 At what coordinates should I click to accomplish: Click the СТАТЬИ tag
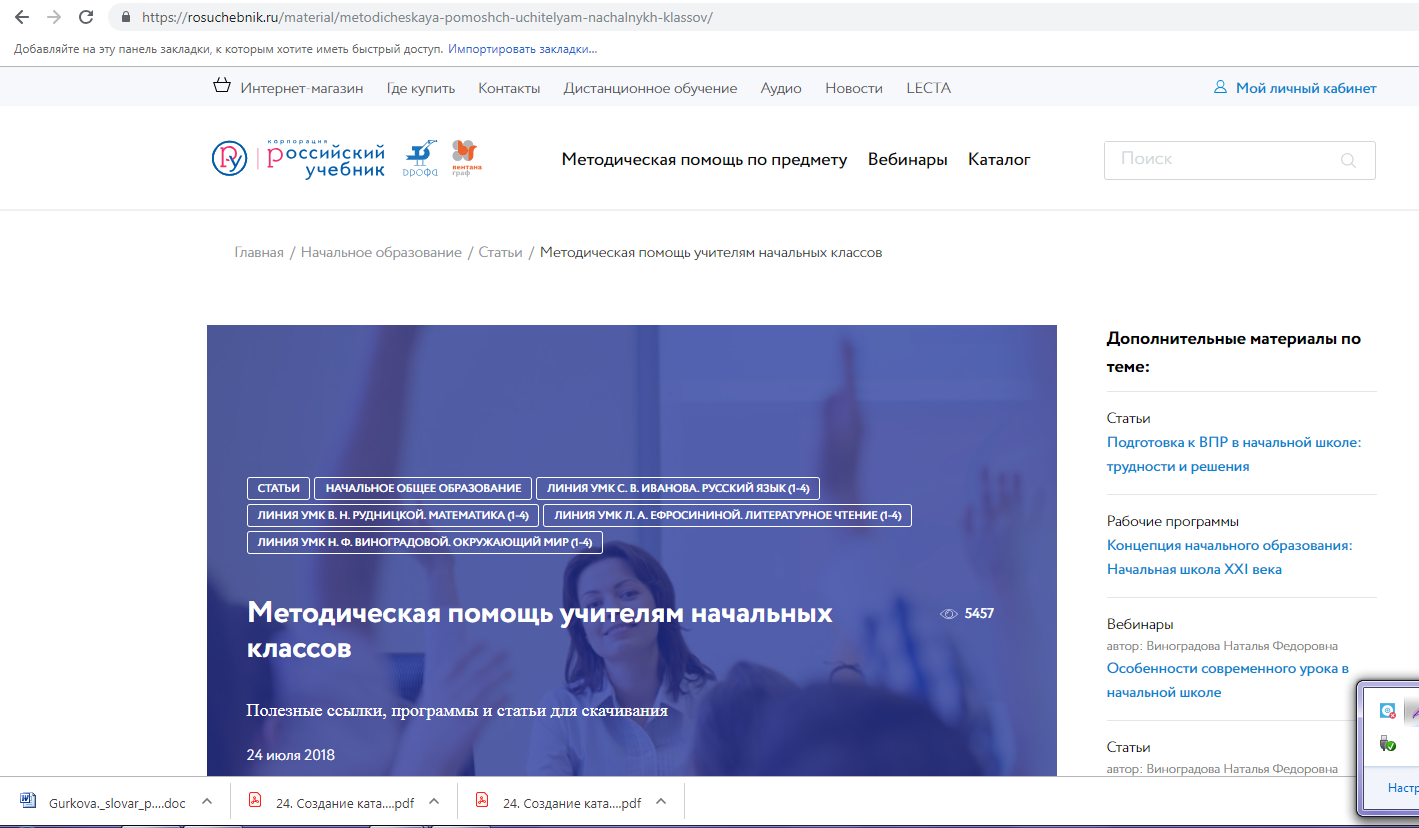pyautogui.click(x=279, y=488)
